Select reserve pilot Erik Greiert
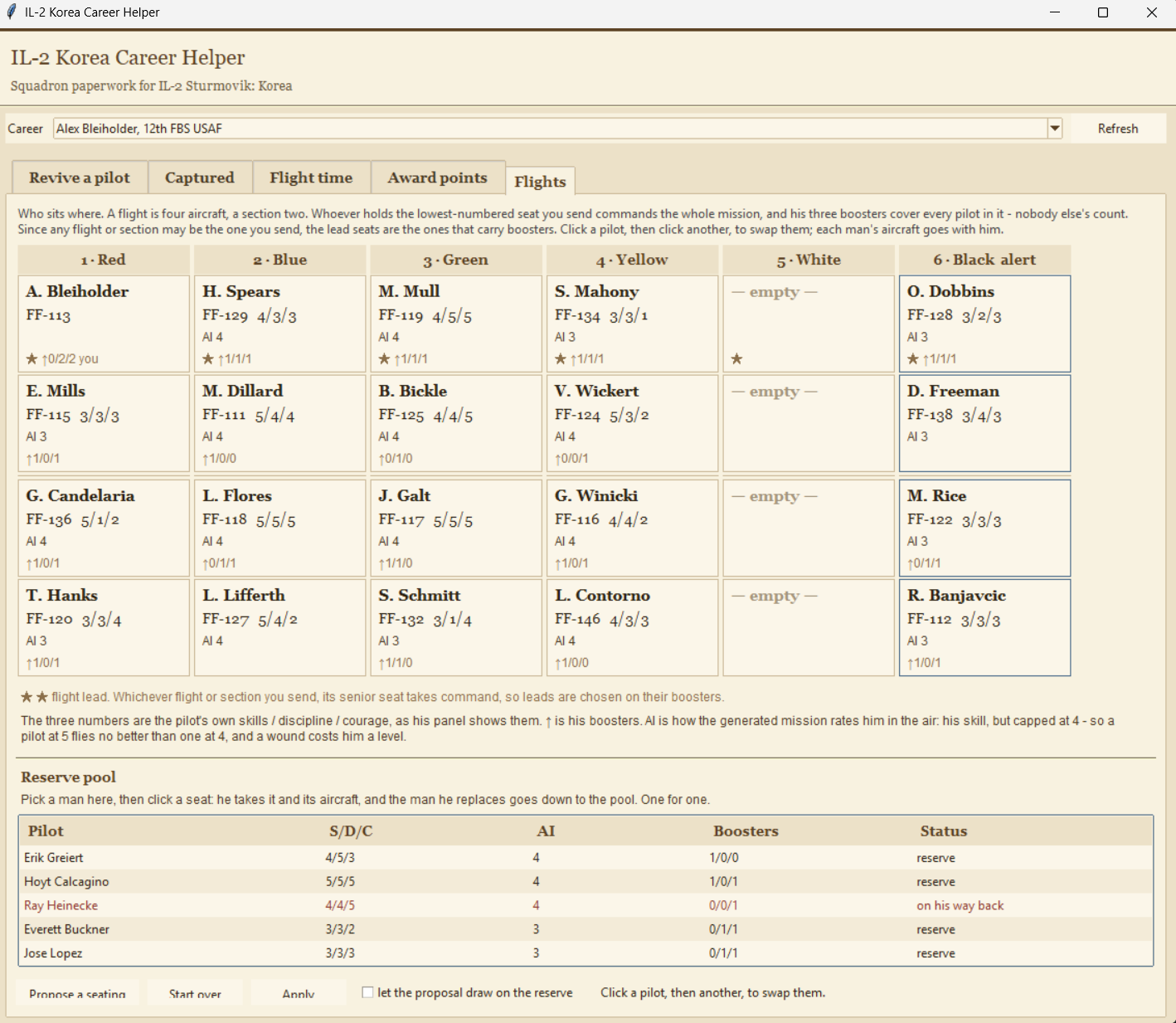 (586, 858)
